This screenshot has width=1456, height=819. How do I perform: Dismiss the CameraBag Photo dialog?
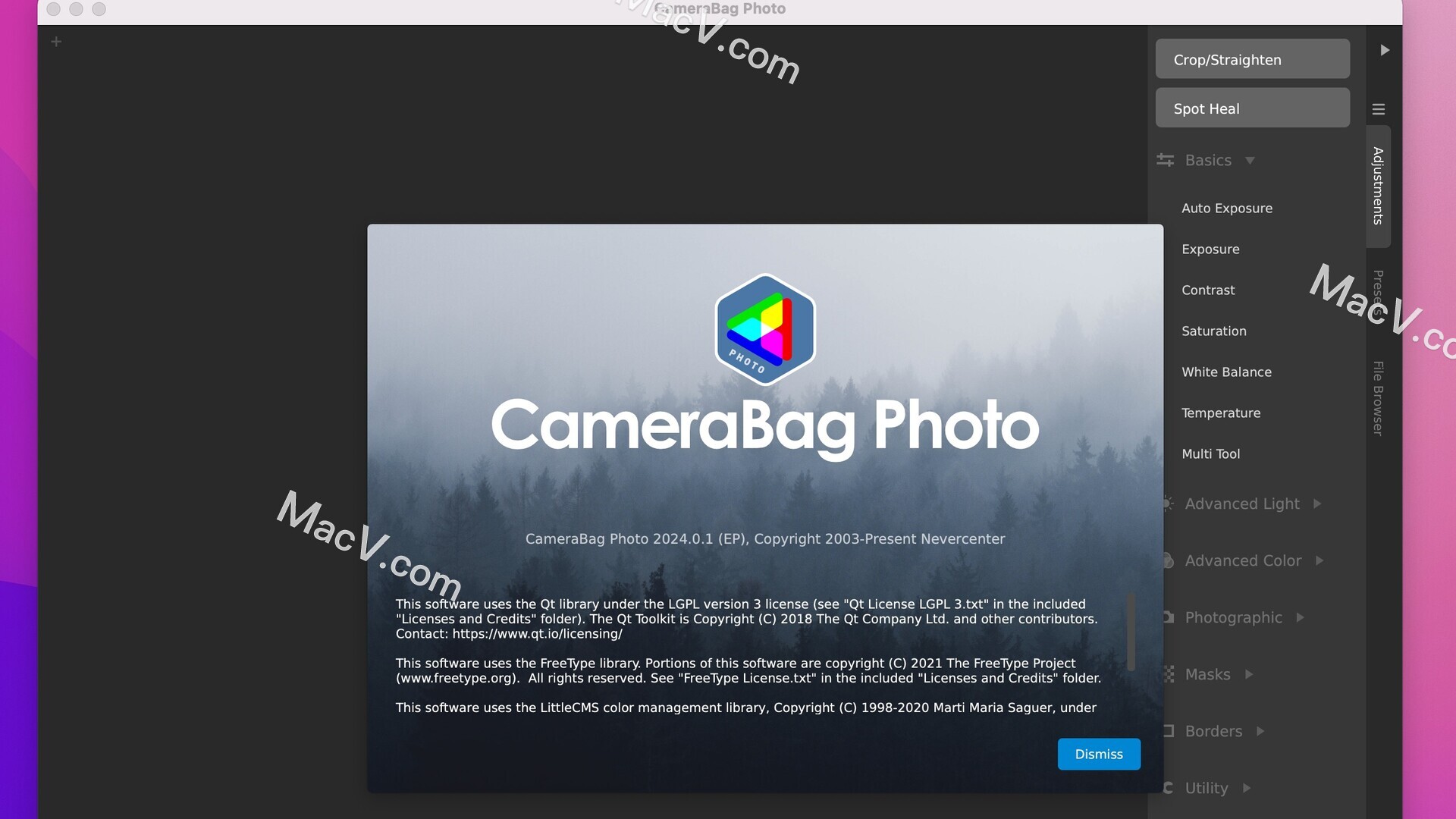[x=1099, y=754]
